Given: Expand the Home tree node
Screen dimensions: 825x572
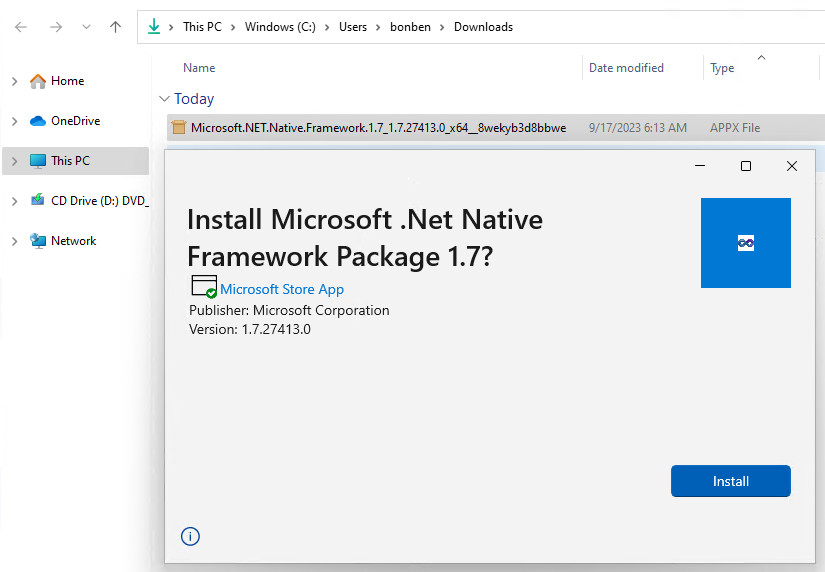Looking at the screenshot, I should pyautogui.click(x=15, y=81).
